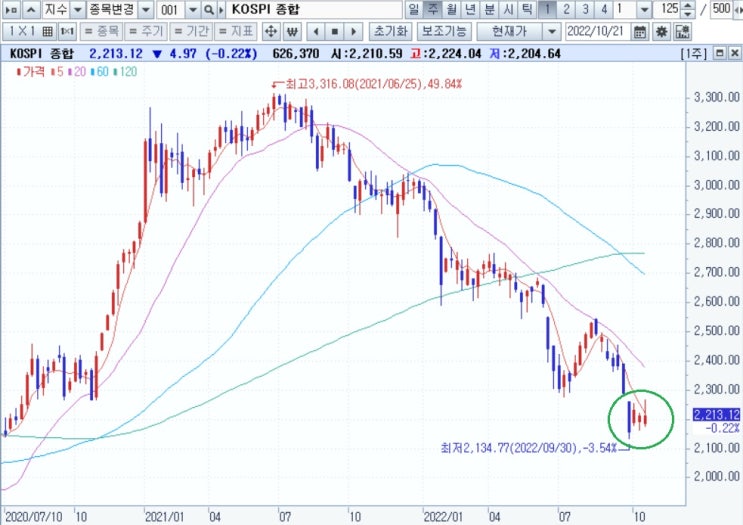This screenshot has height=525, width=743.
Task: Step back with left playback arrow
Action: [x=316, y=32]
